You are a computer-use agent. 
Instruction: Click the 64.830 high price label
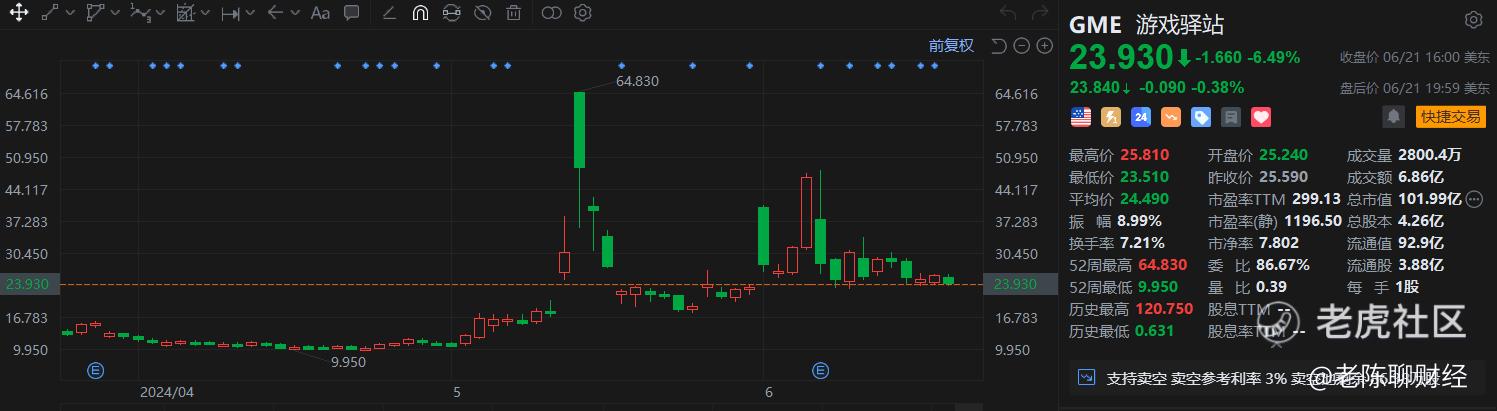638,81
